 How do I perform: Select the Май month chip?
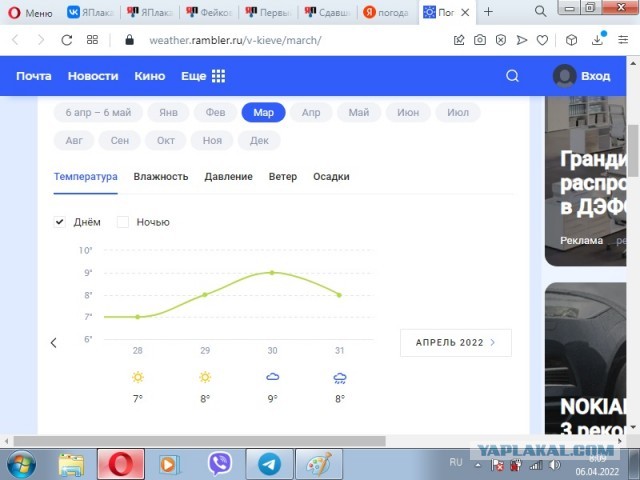coord(359,112)
